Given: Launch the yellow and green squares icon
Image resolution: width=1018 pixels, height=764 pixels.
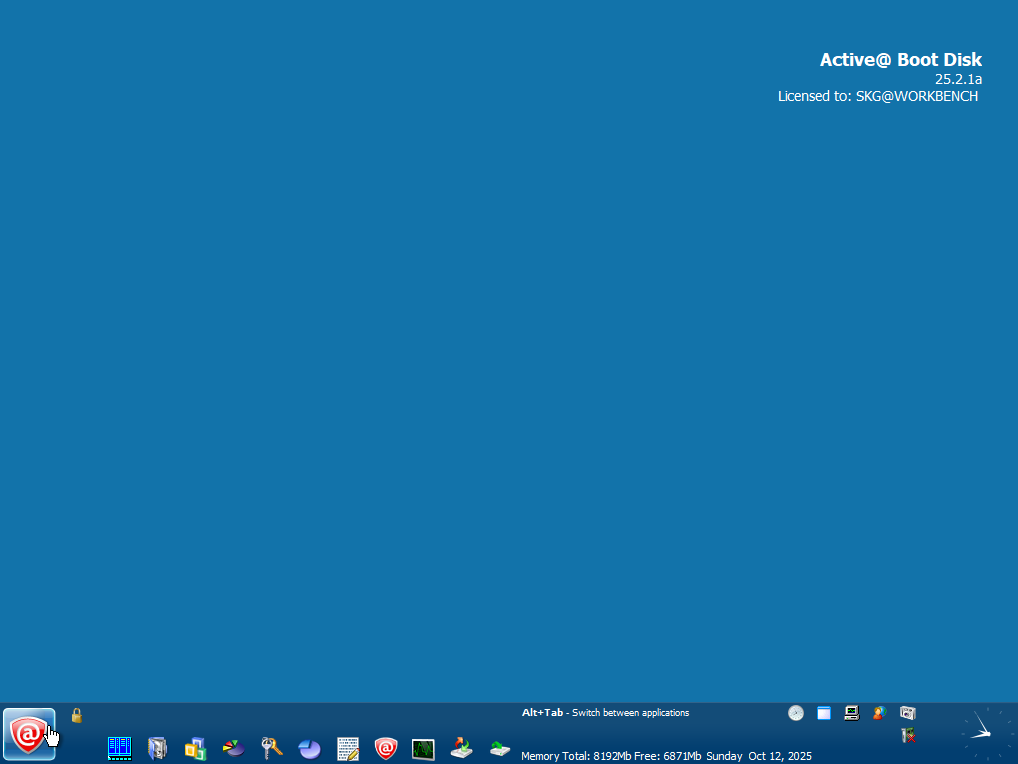Looking at the screenshot, I should coord(195,747).
